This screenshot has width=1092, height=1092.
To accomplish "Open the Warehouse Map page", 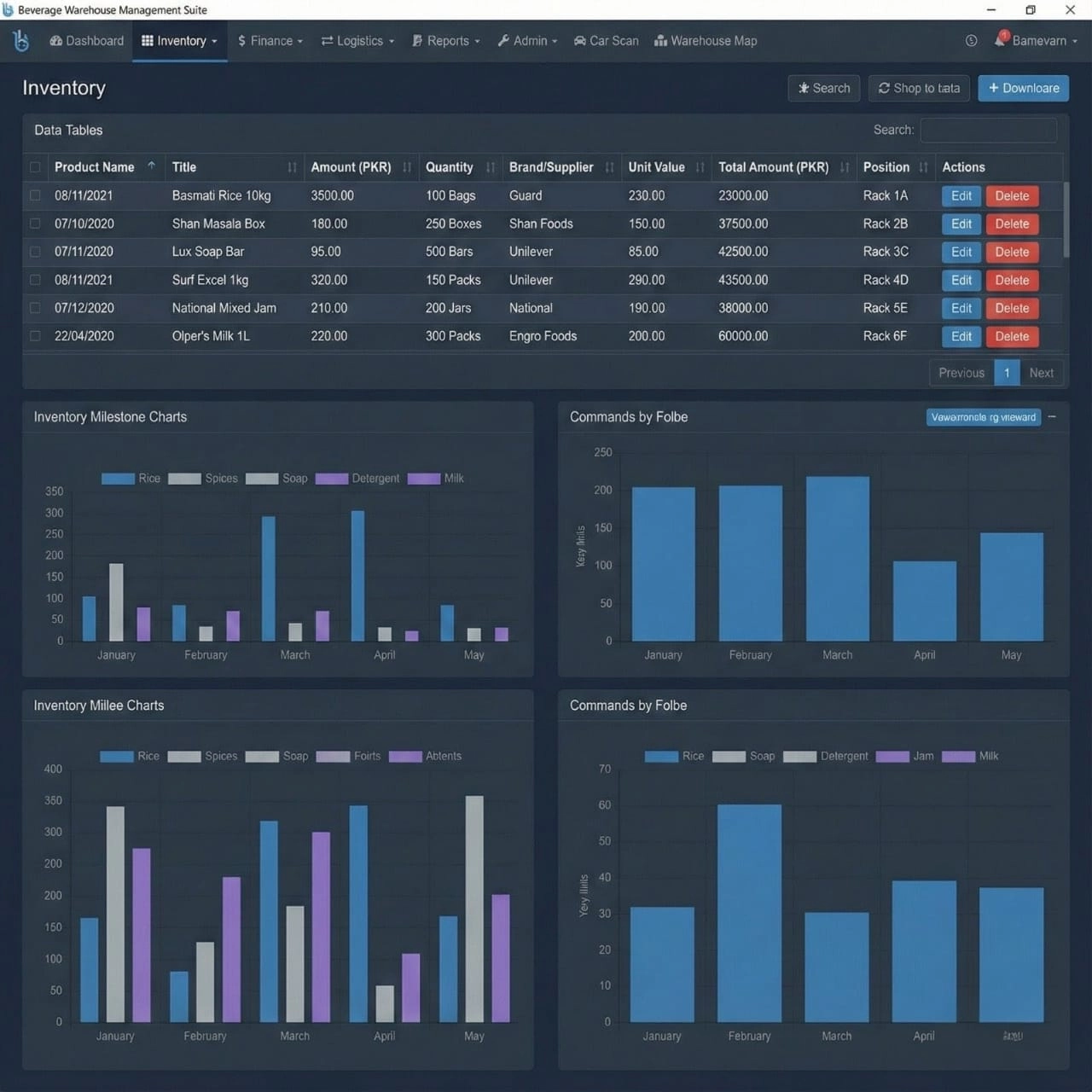I will pyautogui.click(x=706, y=41).
